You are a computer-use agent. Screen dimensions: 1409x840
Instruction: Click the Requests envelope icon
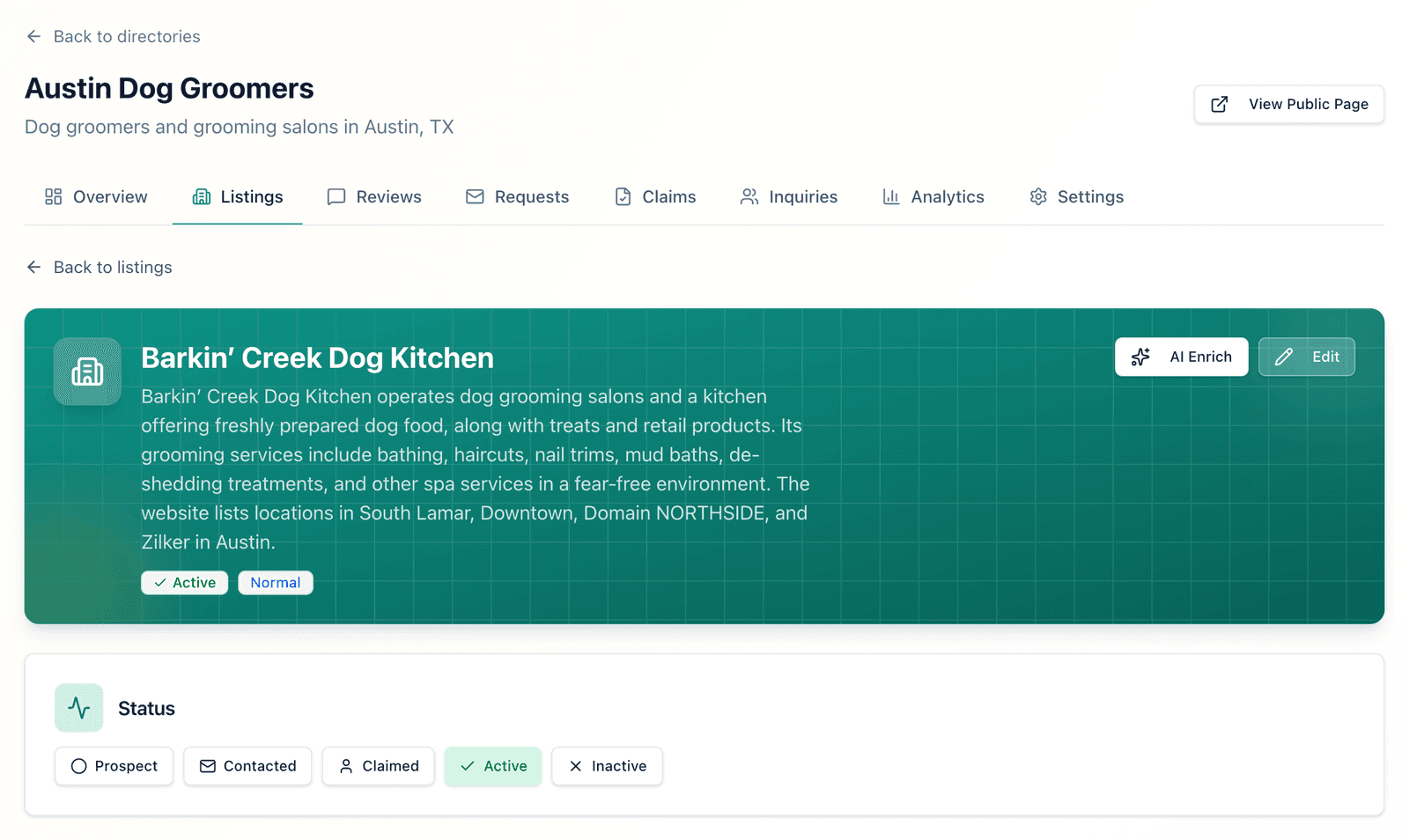pos(475,196)
